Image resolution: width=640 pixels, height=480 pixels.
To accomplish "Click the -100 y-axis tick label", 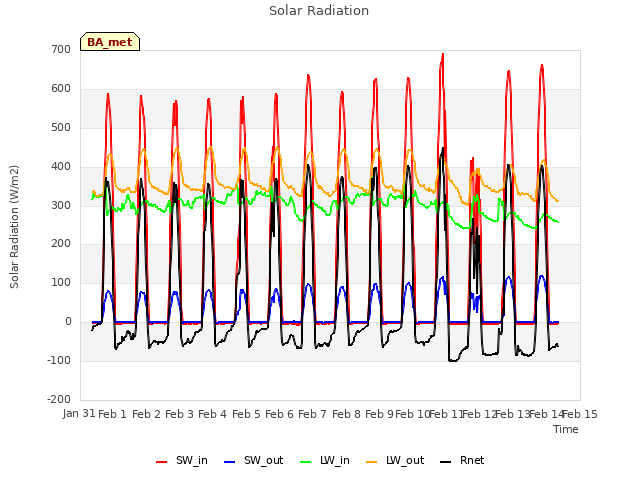I will [x=59, y=360].
